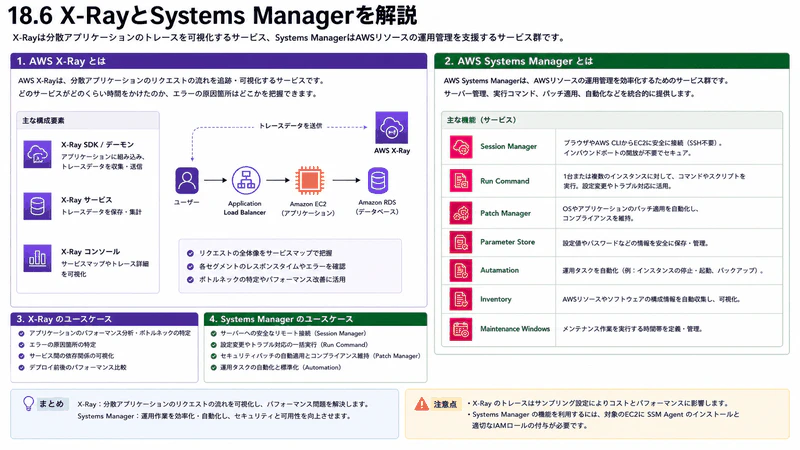Image resolution: width=800 pixels, height=450 pixels.
Task: Click the 1台または複数のインスタンス description
Action: point(654,181)
